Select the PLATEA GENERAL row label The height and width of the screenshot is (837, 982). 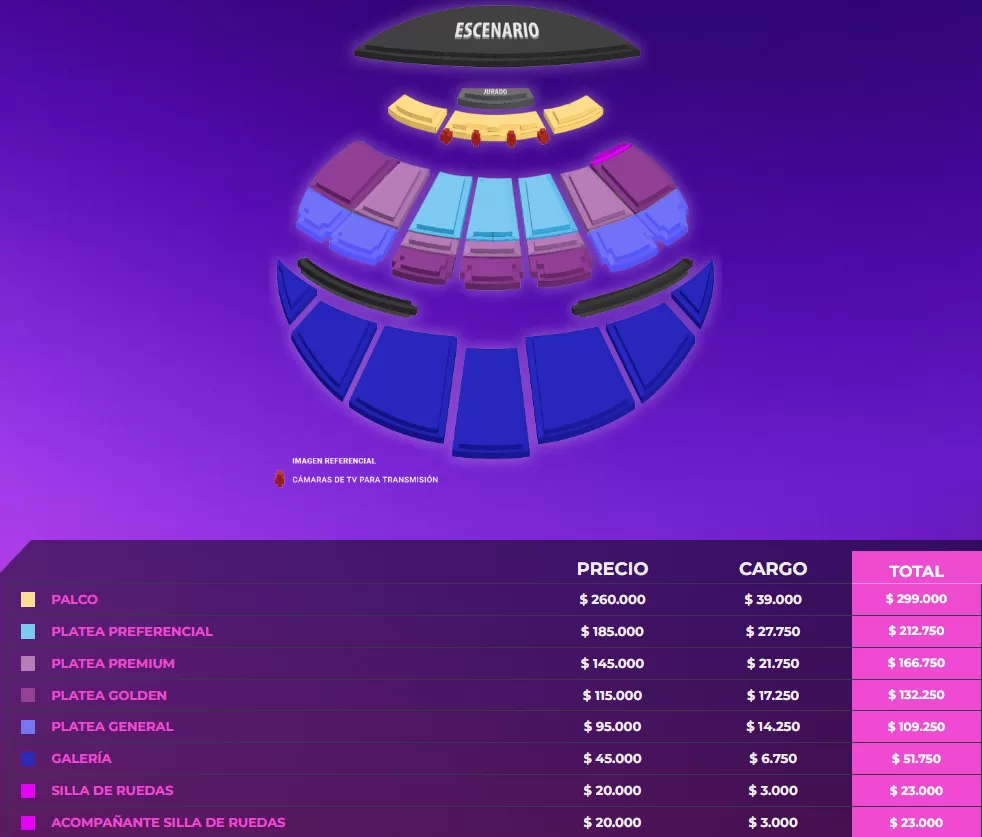[x=112, y=727]
